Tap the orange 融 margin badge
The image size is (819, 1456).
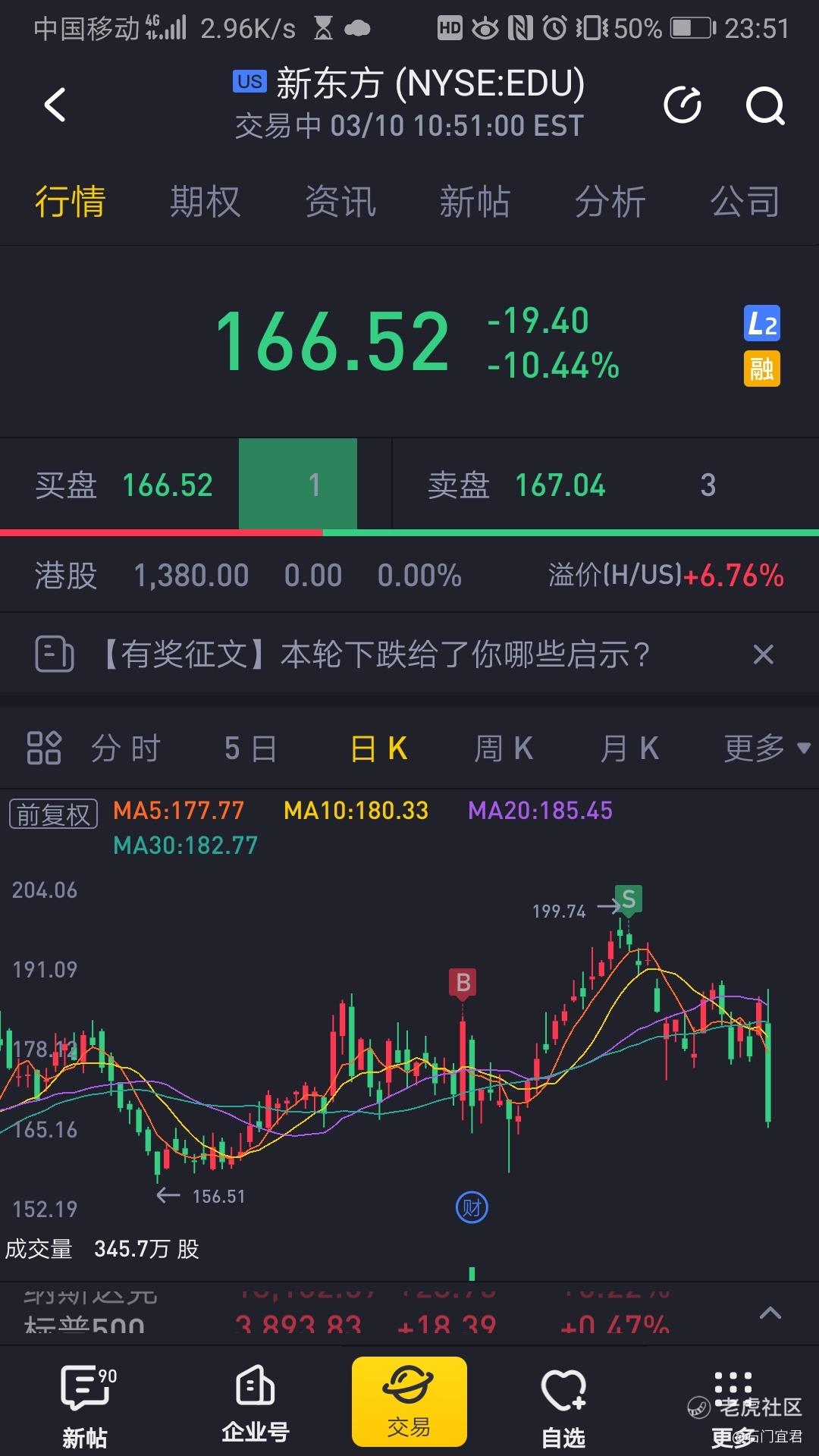pos(761,369)
